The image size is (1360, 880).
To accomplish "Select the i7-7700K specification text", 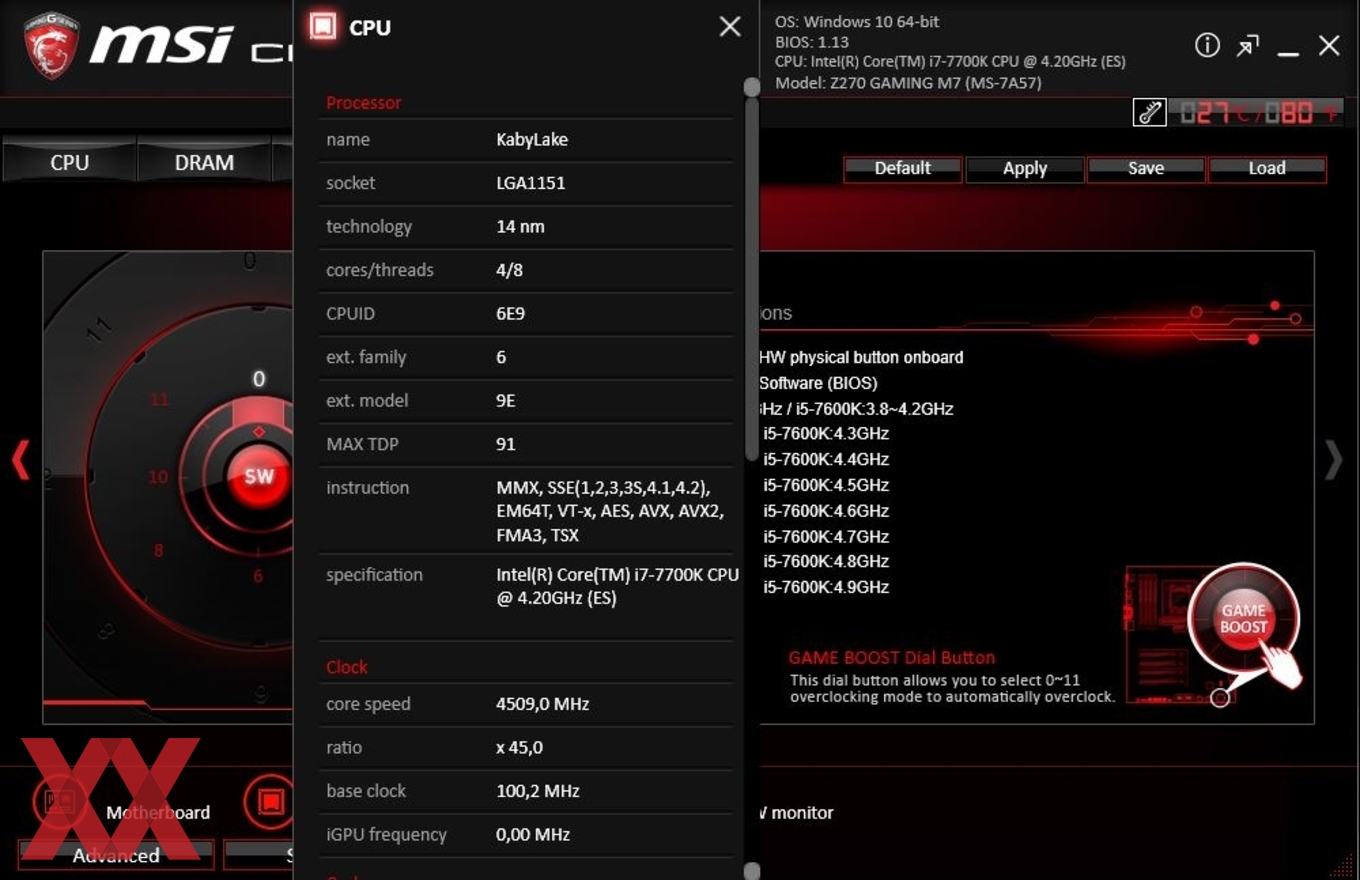I will [x=617, y=587].
